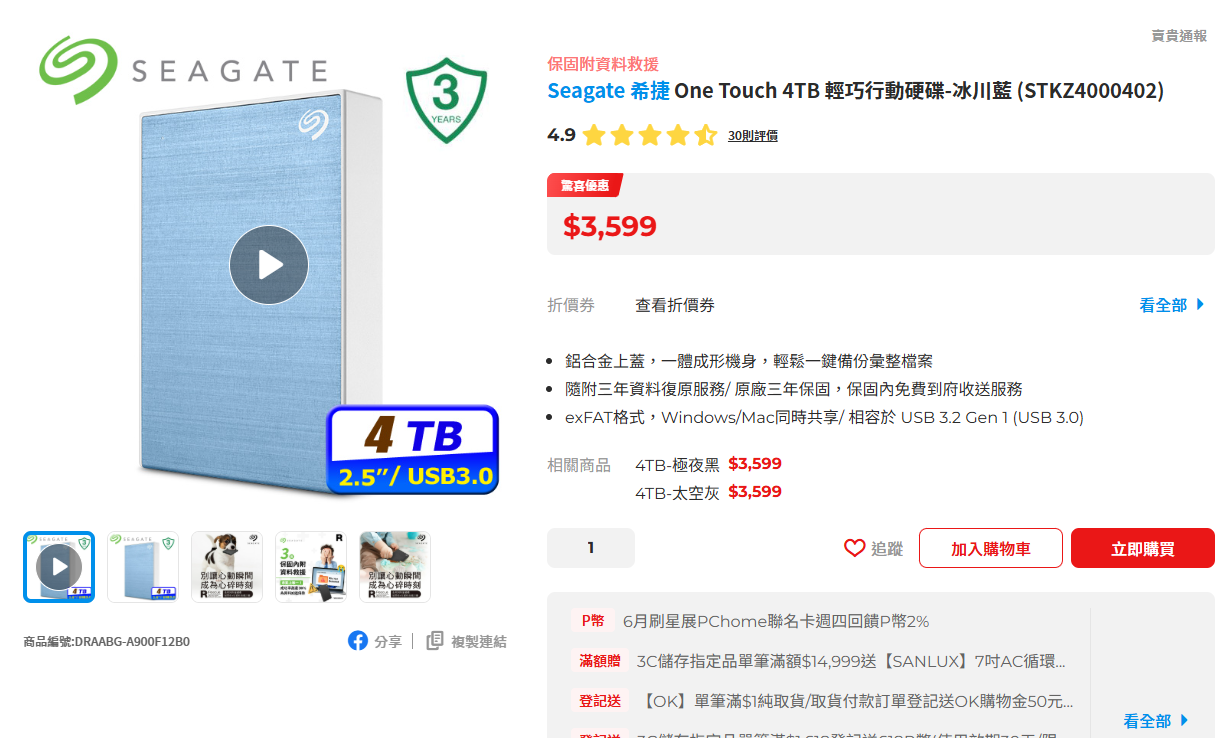Select the first video thumbnail
Image resolution: width=1229 pixels, height=738 pixels.
tap(59, 567)
